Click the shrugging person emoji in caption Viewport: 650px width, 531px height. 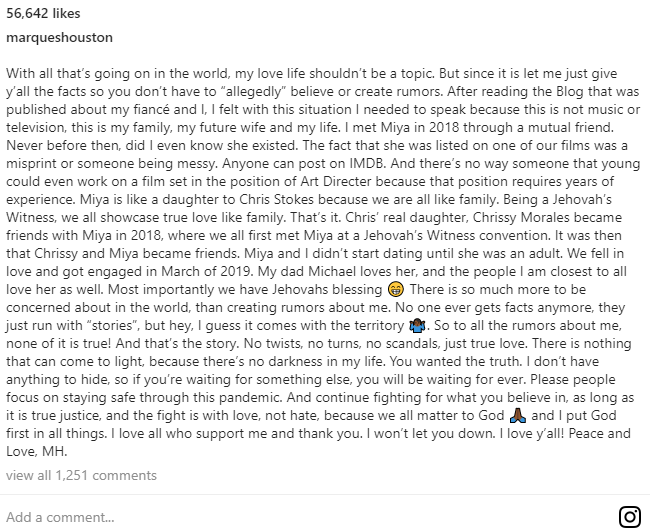pyautogui.click(x=417, y=325)
